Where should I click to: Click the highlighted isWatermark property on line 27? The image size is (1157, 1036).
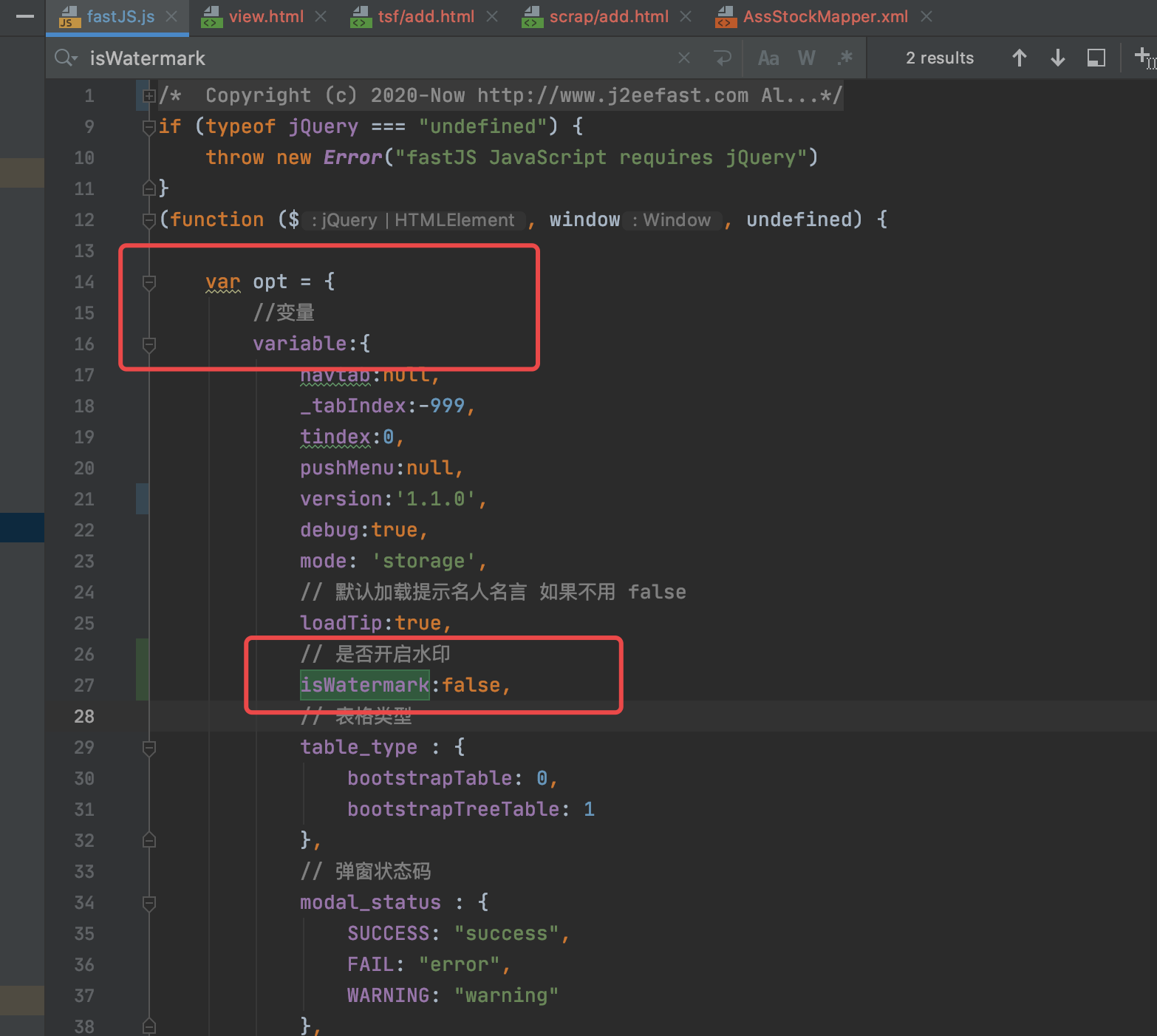pyautogui.click(x=365, y=685)
